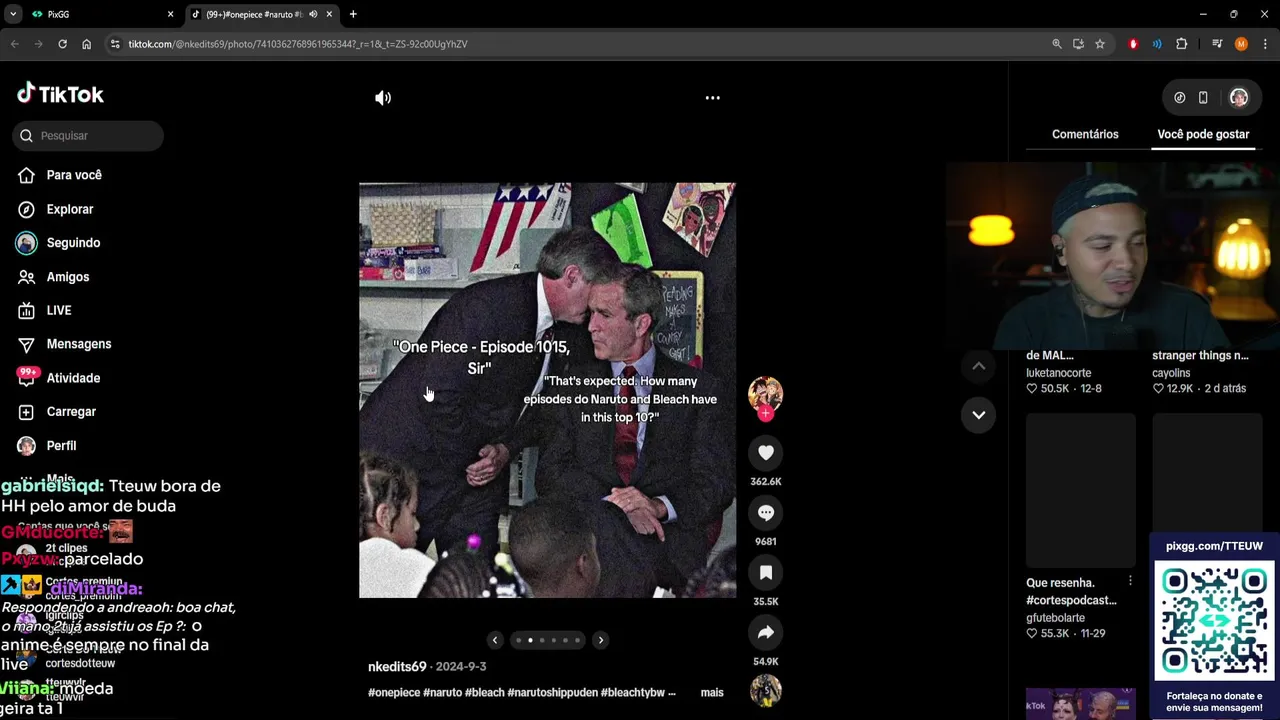The image size is (1280, 720).
Task: Expand caption with mais link
Action: click(712, 692)
